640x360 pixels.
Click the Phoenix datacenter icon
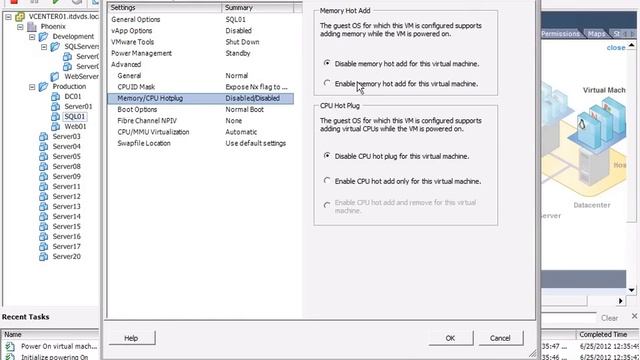coord(32,27)
